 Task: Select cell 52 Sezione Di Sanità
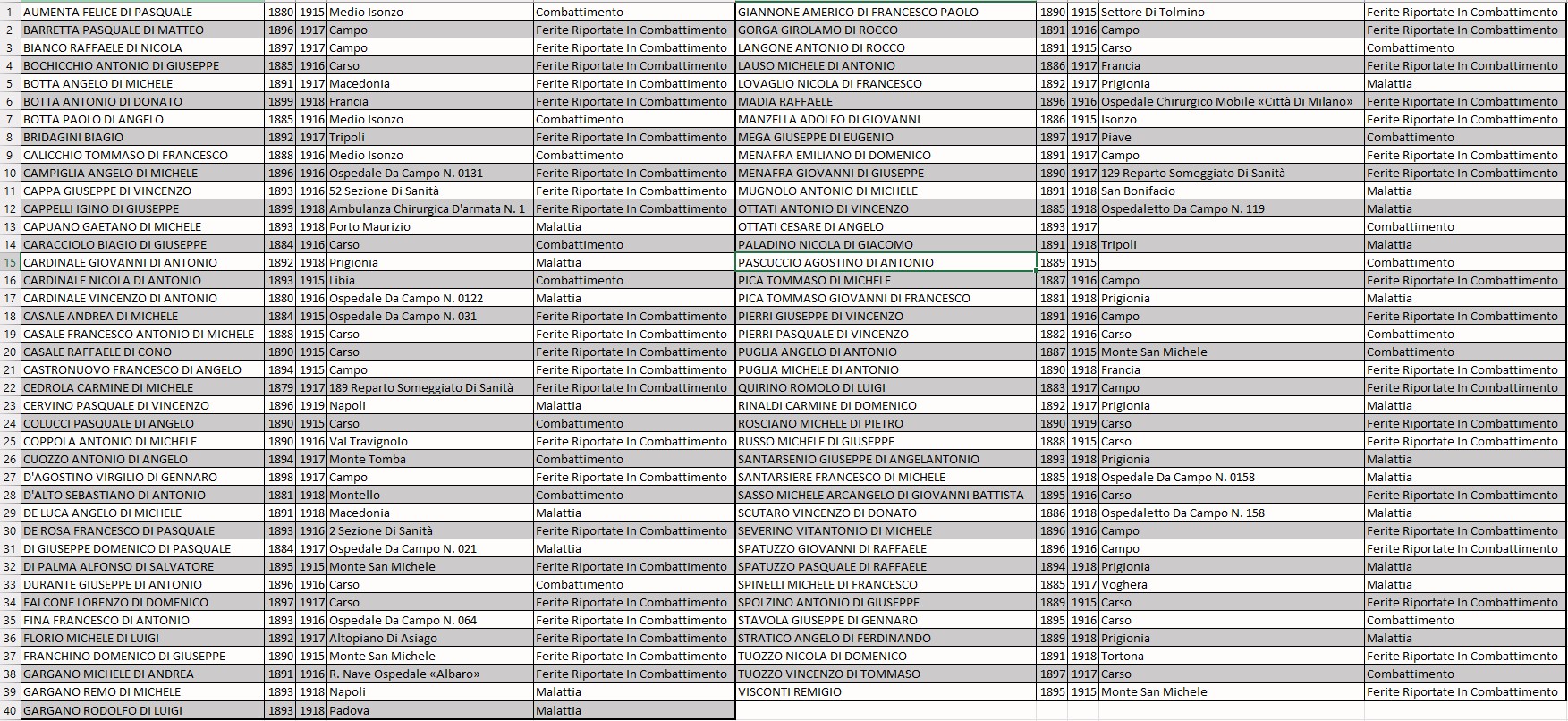pyautogui.click(x=430, y=191)
